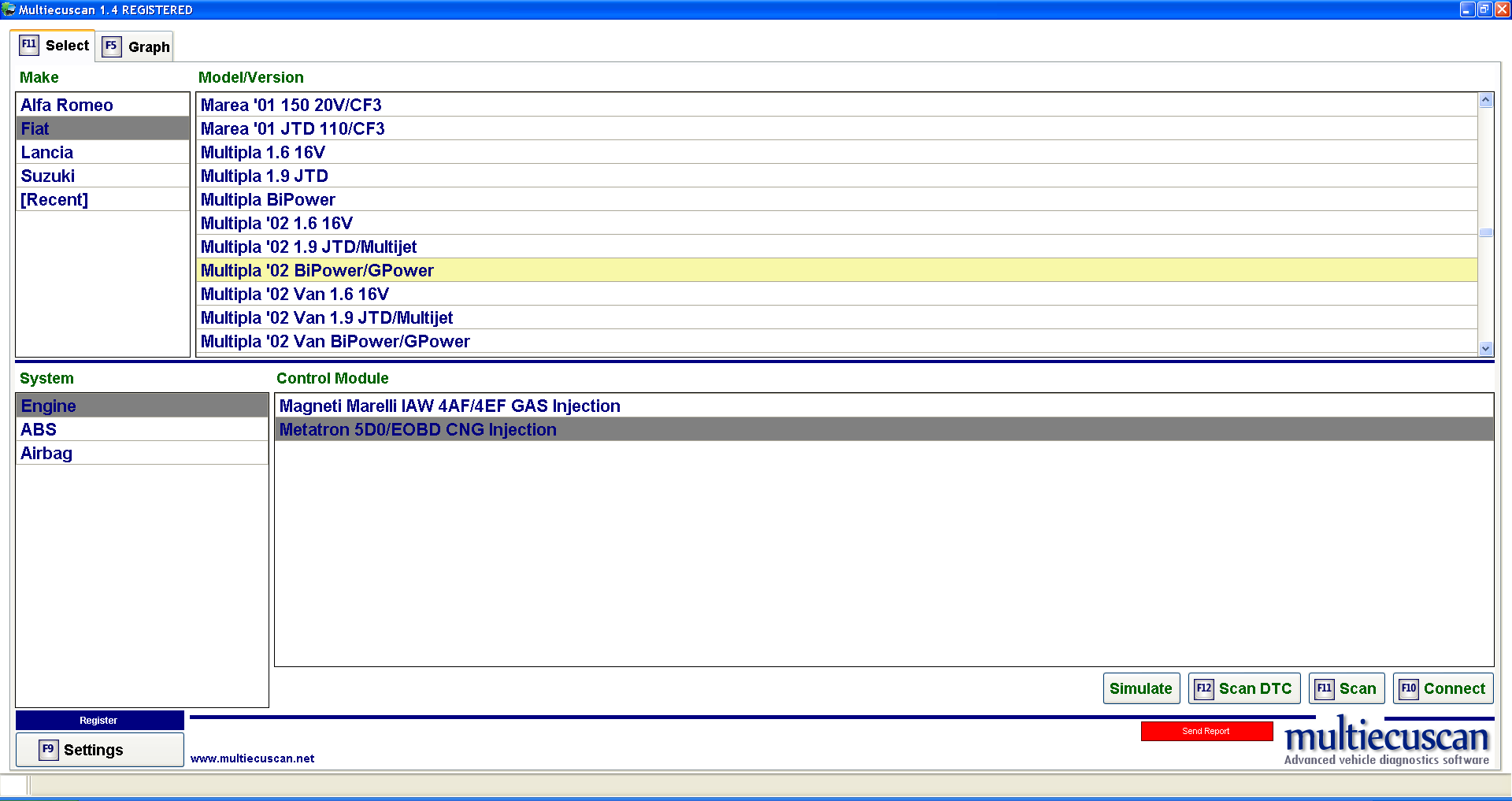Start Scan DTC
This screenshot has height=801, width=1512.
pos(1244,688)
